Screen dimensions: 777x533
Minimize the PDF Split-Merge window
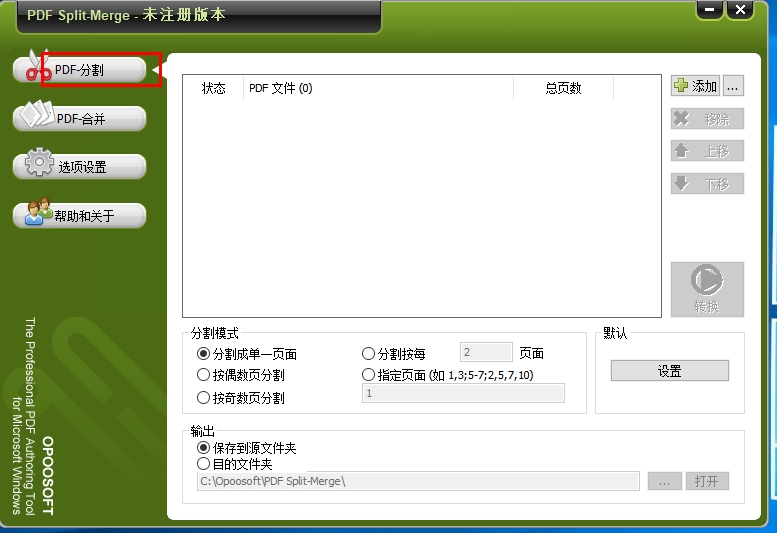click(710, 10)
